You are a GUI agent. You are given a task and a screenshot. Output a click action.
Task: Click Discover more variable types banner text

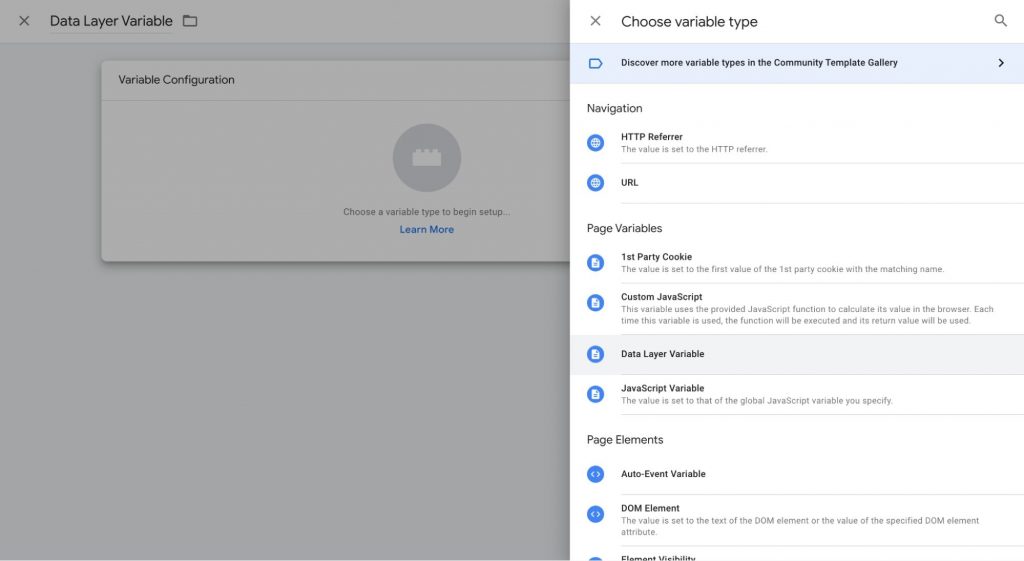[759, 63]
